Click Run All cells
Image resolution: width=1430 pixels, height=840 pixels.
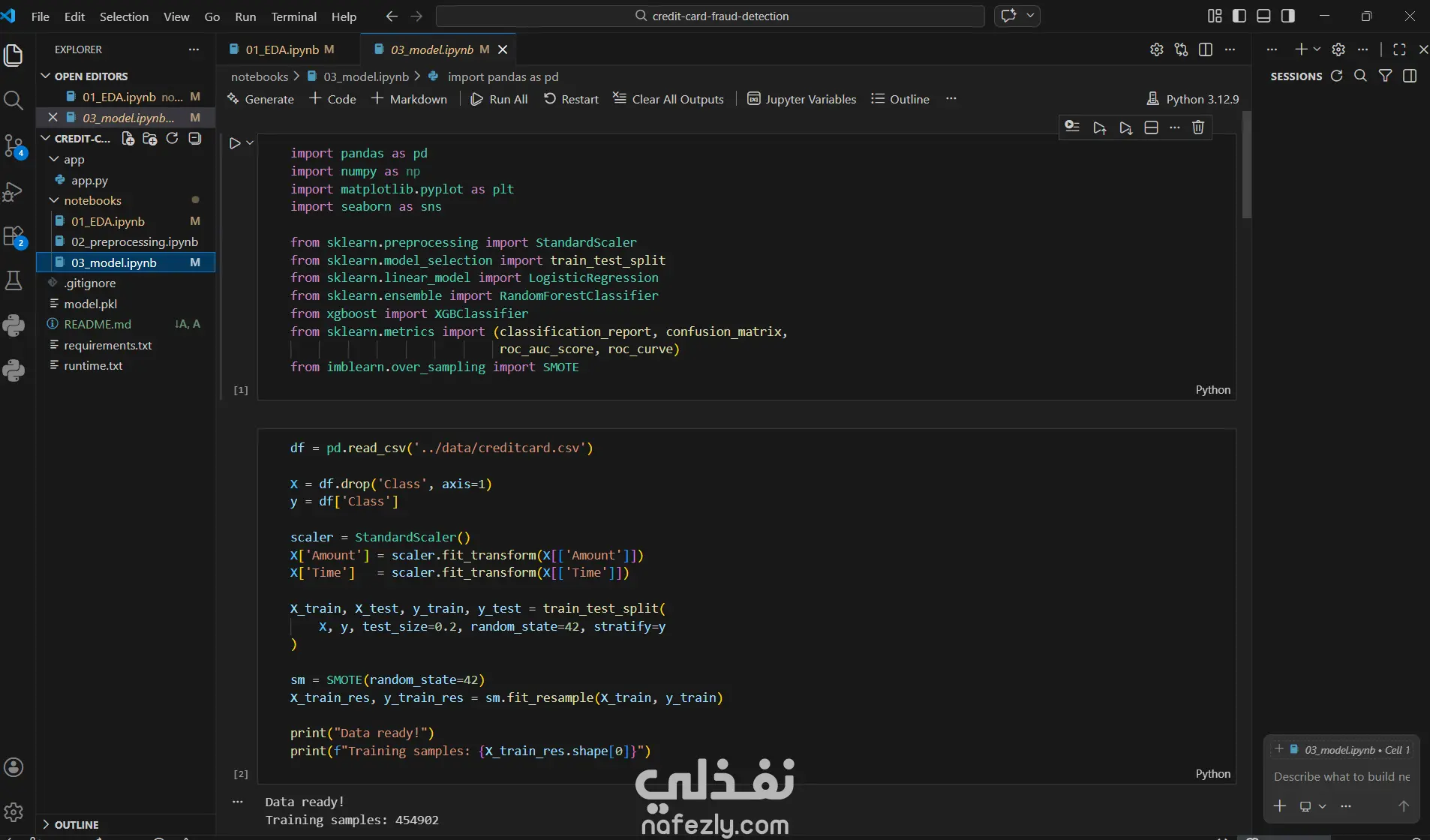499,99
